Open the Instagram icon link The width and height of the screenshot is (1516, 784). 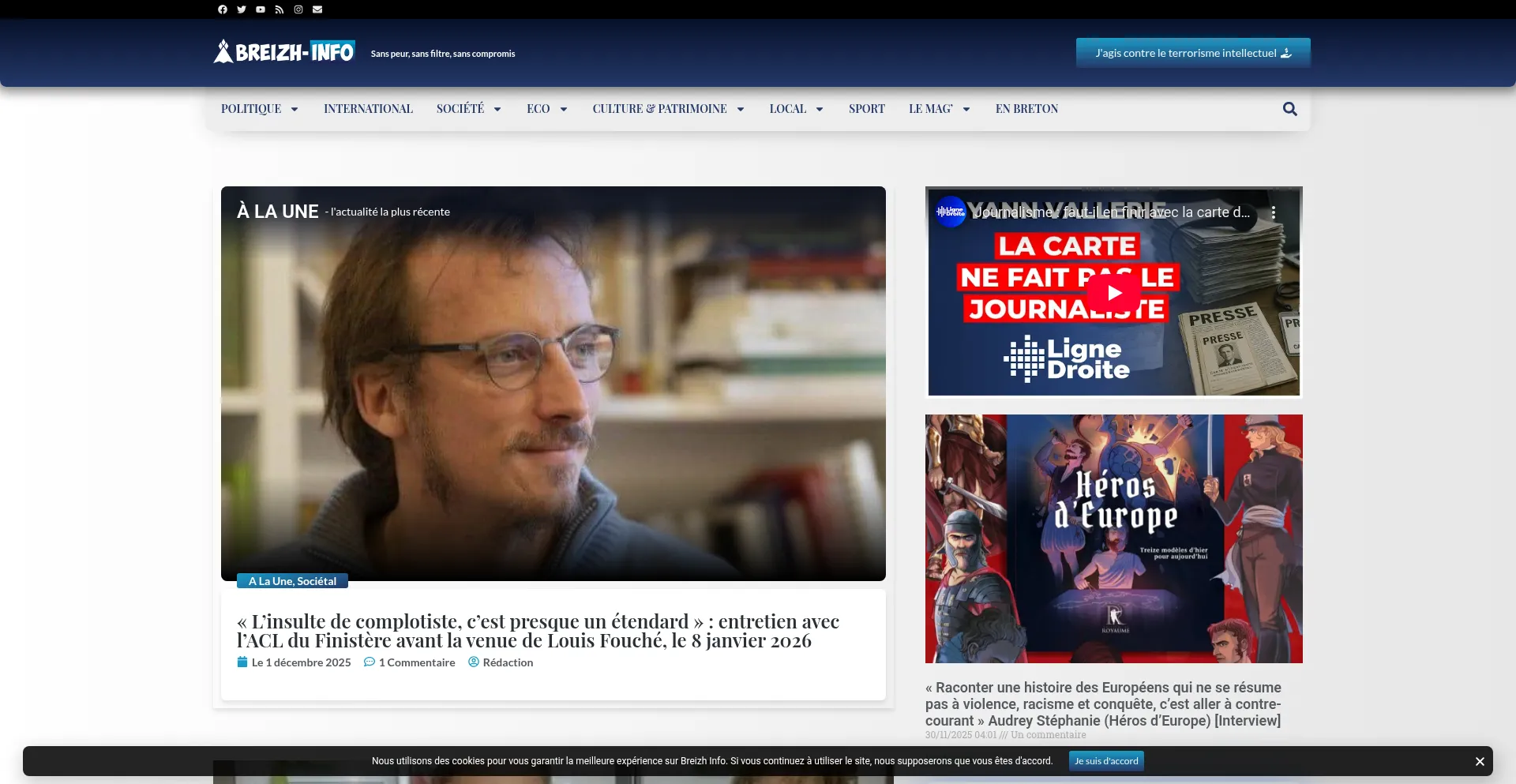click(x=298, y=9)
